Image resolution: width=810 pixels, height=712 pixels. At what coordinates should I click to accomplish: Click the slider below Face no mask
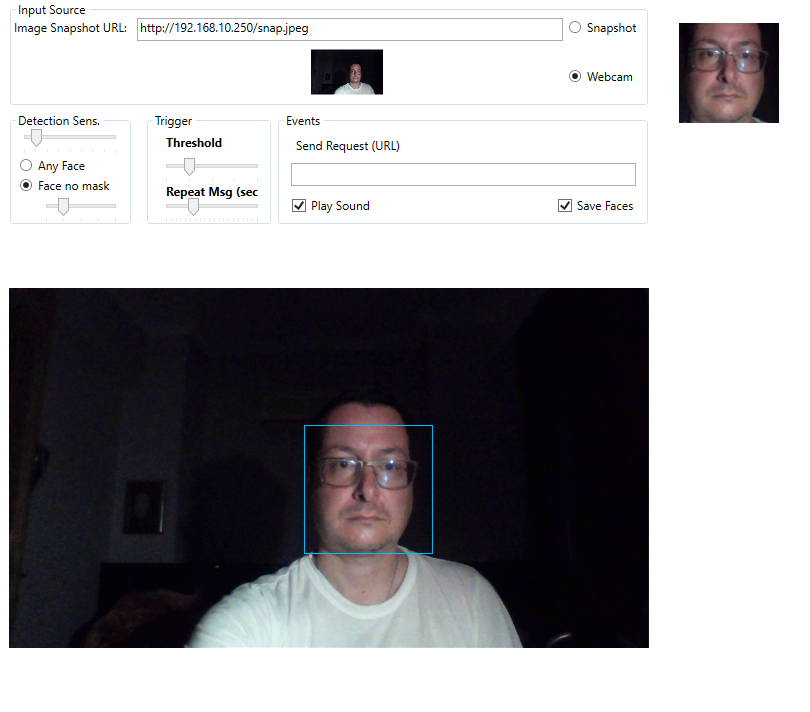tap(63, 207)
